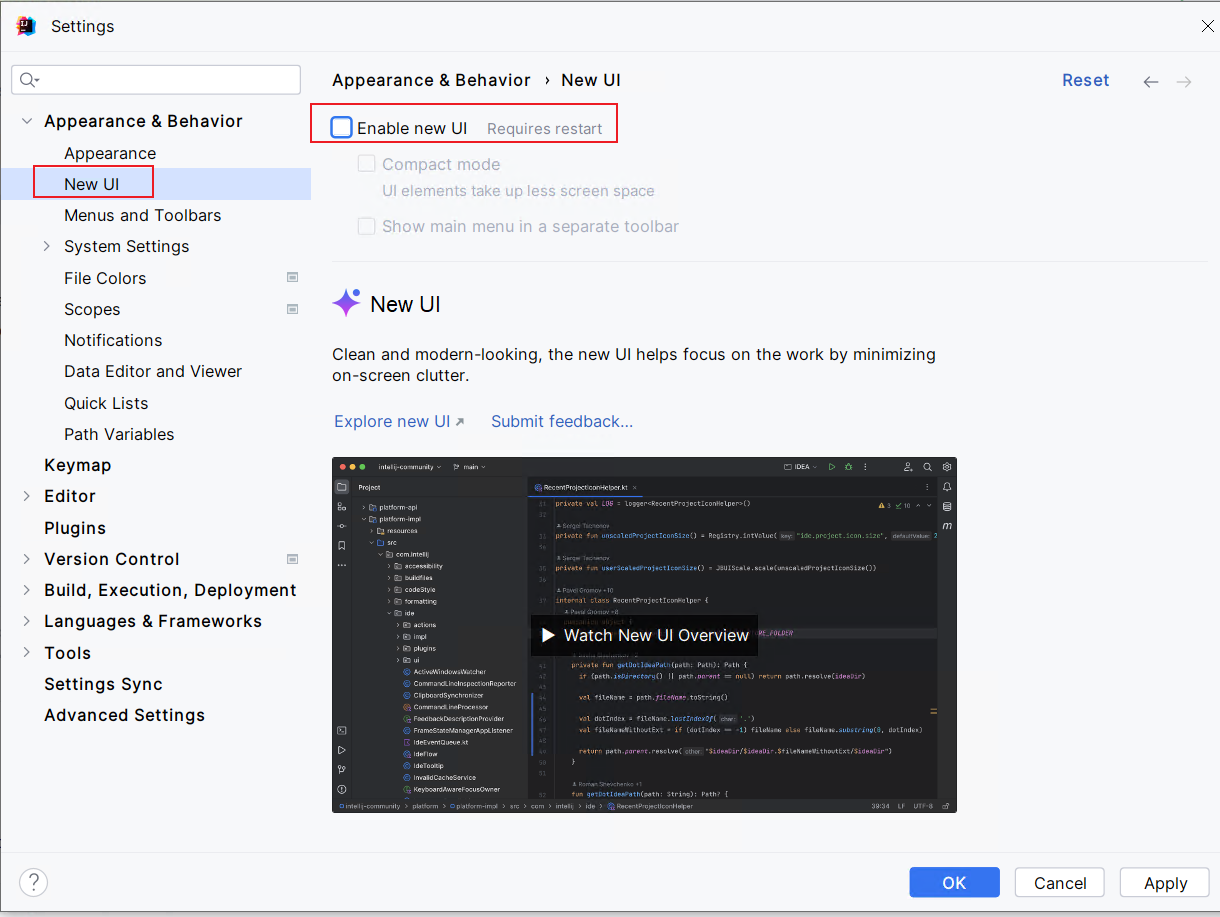Viewport: 1220px width, 917px height.
Task: Expand the Editor settings section
Action: pos(26,496)
